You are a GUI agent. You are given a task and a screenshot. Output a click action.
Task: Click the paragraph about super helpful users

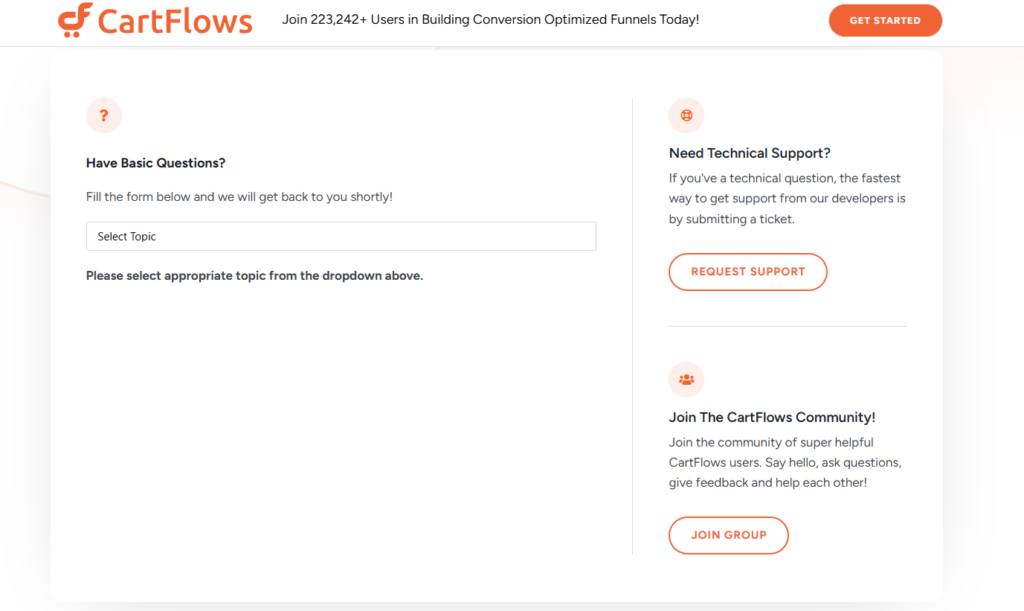(x=784, y=463)
